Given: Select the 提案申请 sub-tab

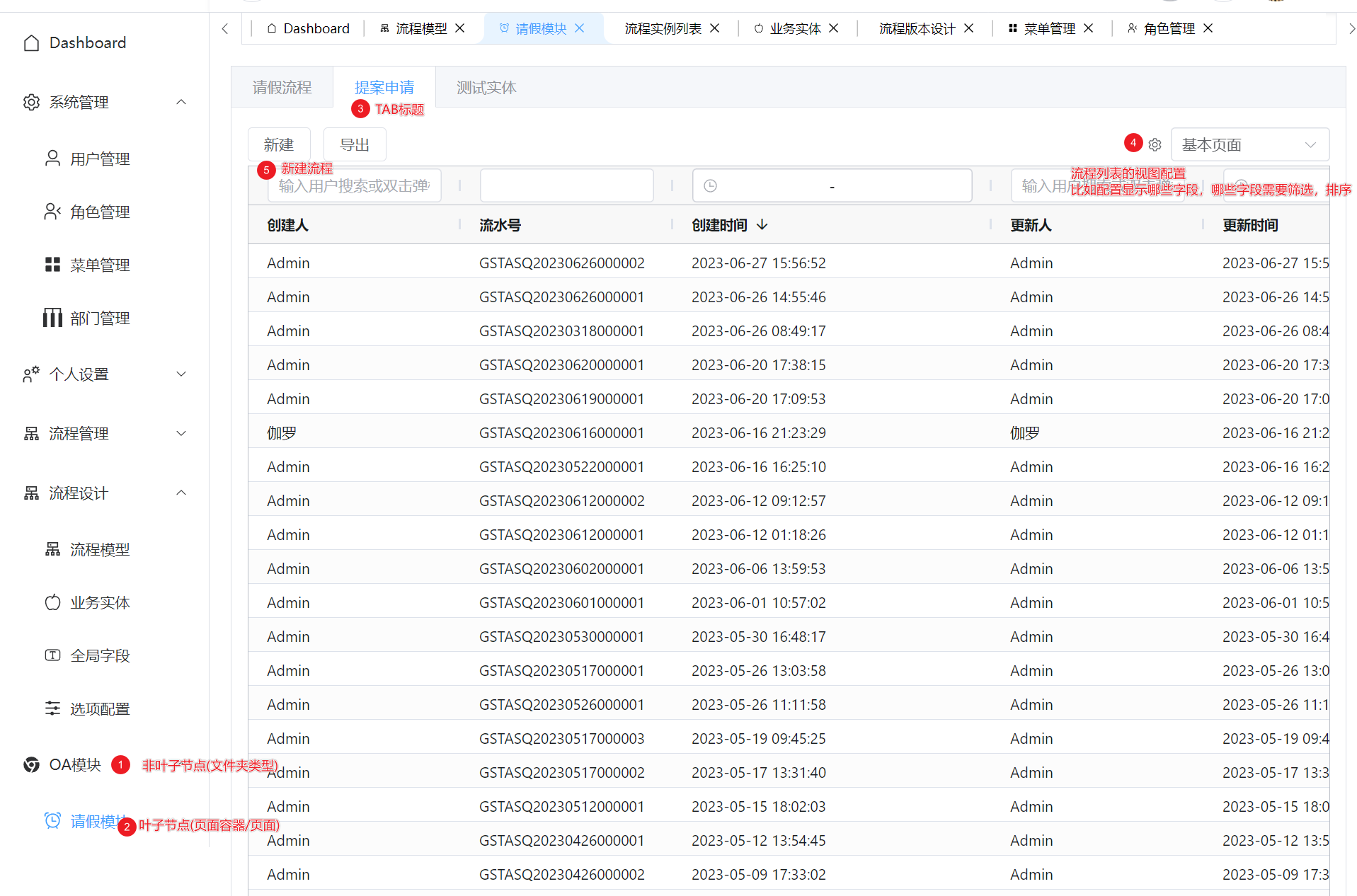Looking at the screenshot, I should [x=384, y=88].
